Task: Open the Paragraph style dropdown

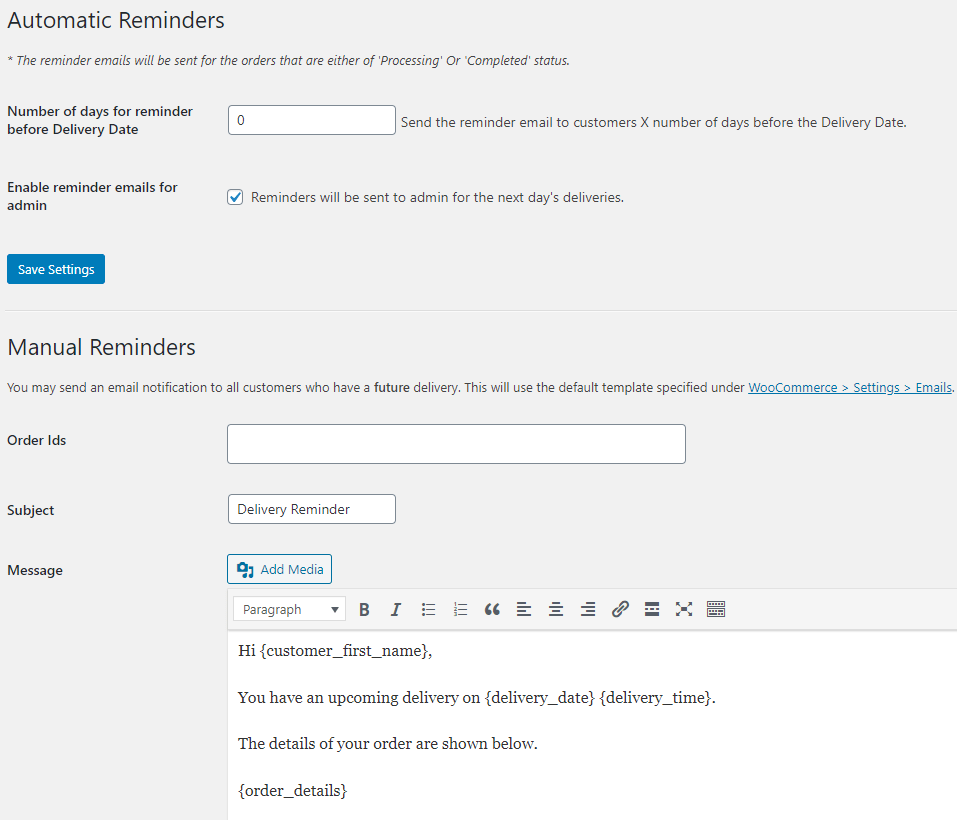Action: pyautogui.click(x=289, y=609)
